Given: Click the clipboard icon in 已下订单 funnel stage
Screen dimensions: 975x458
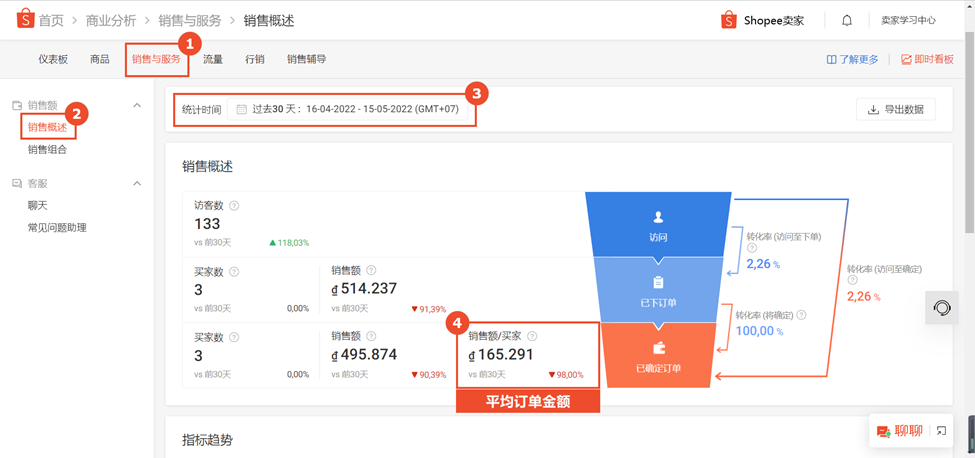Looking at the screenshot, I should click(658, 283).
